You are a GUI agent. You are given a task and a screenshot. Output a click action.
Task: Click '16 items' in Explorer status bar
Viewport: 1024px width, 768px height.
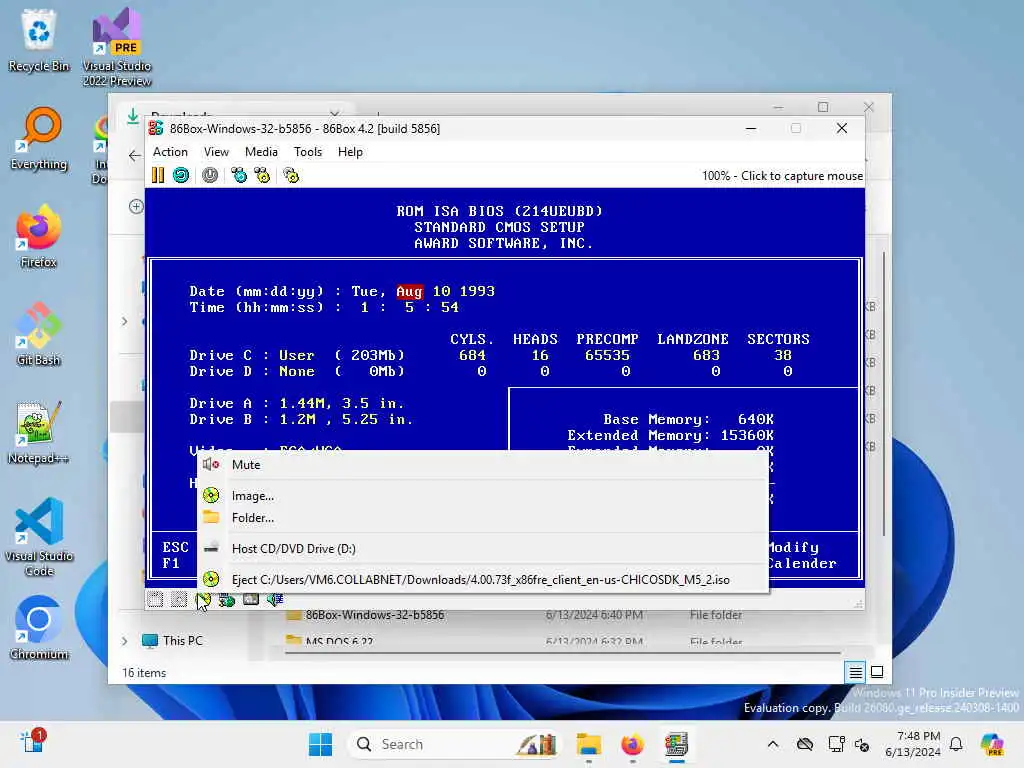click(144, 673)
